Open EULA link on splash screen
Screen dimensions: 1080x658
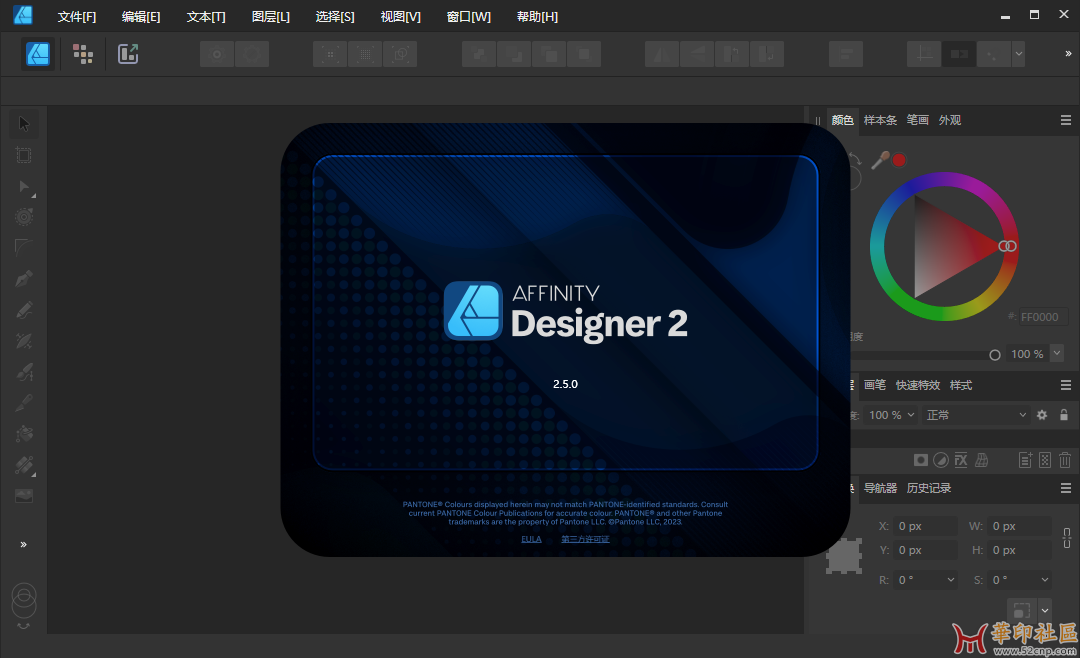tap(531, 539)
